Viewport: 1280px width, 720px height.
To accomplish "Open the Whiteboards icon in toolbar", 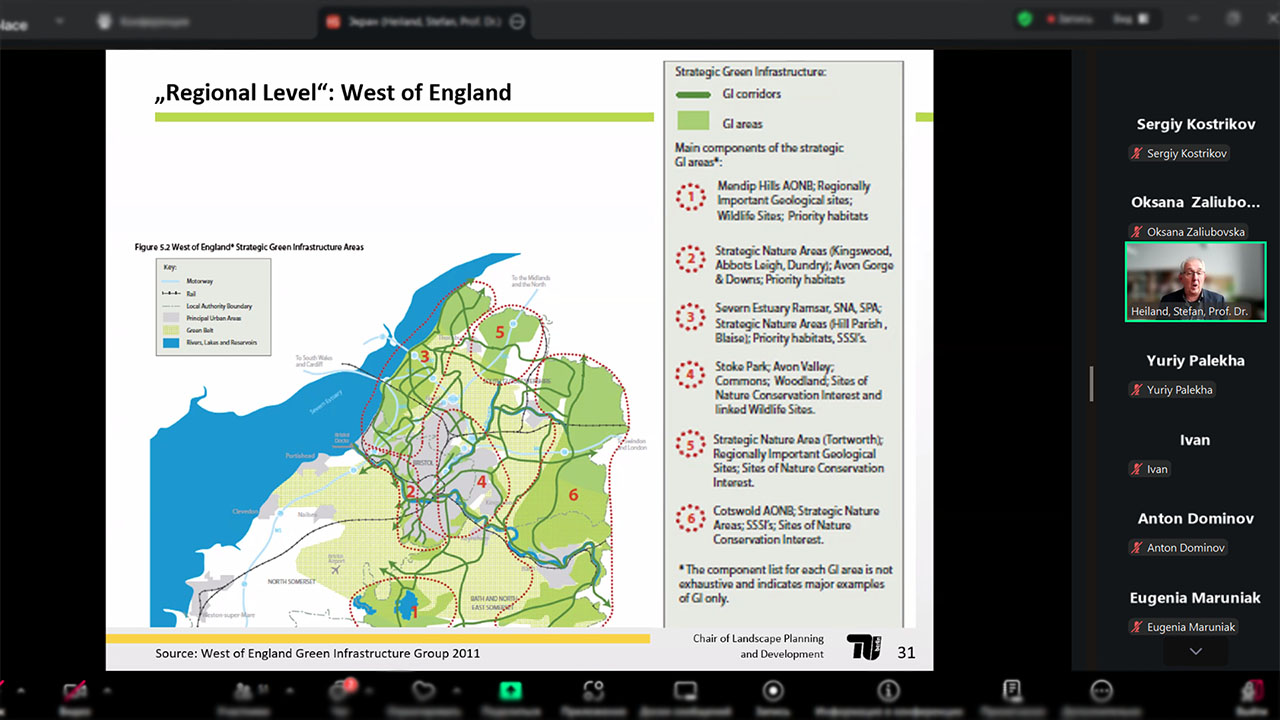I will 686,691.
